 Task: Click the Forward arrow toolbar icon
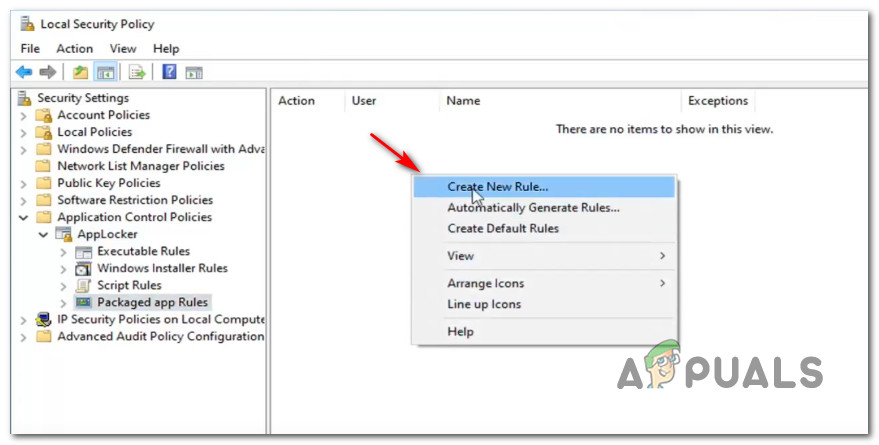coord(48,72)
